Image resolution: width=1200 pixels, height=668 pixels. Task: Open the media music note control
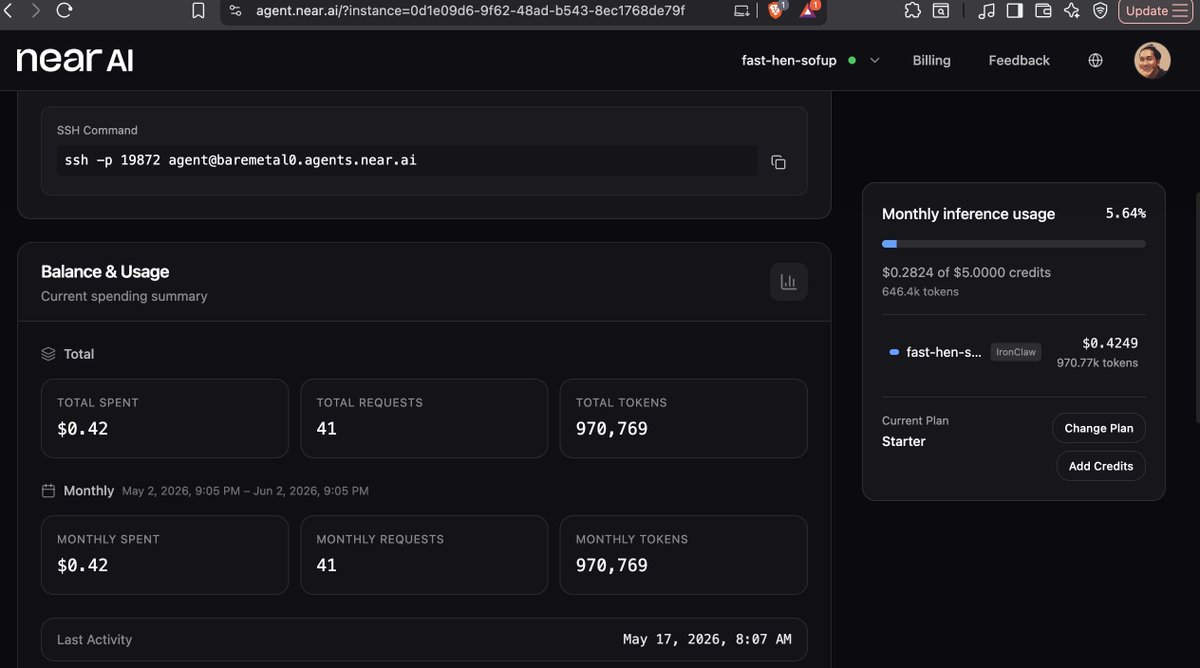click(x=987, y=11)
